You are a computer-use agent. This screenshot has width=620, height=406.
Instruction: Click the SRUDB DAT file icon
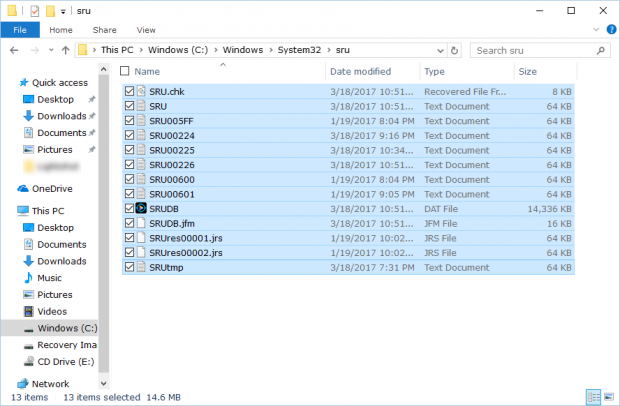coord(141,208)
